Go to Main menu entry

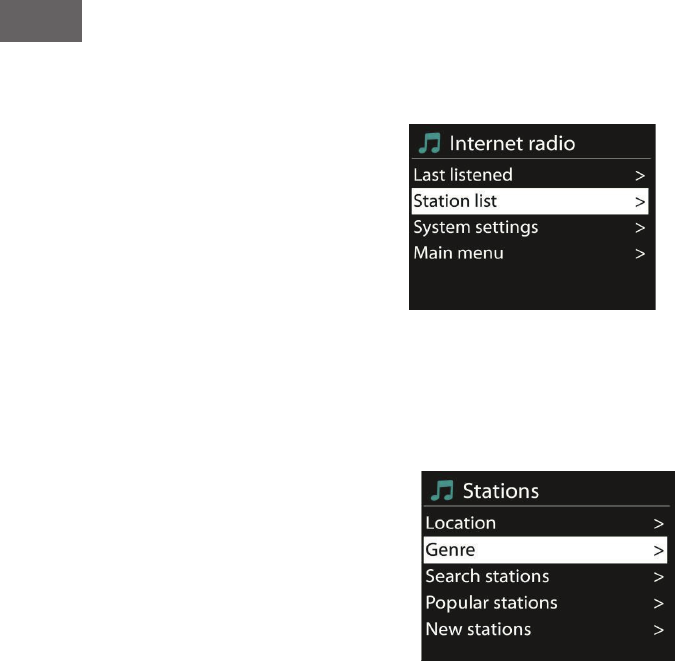(458, 253)
